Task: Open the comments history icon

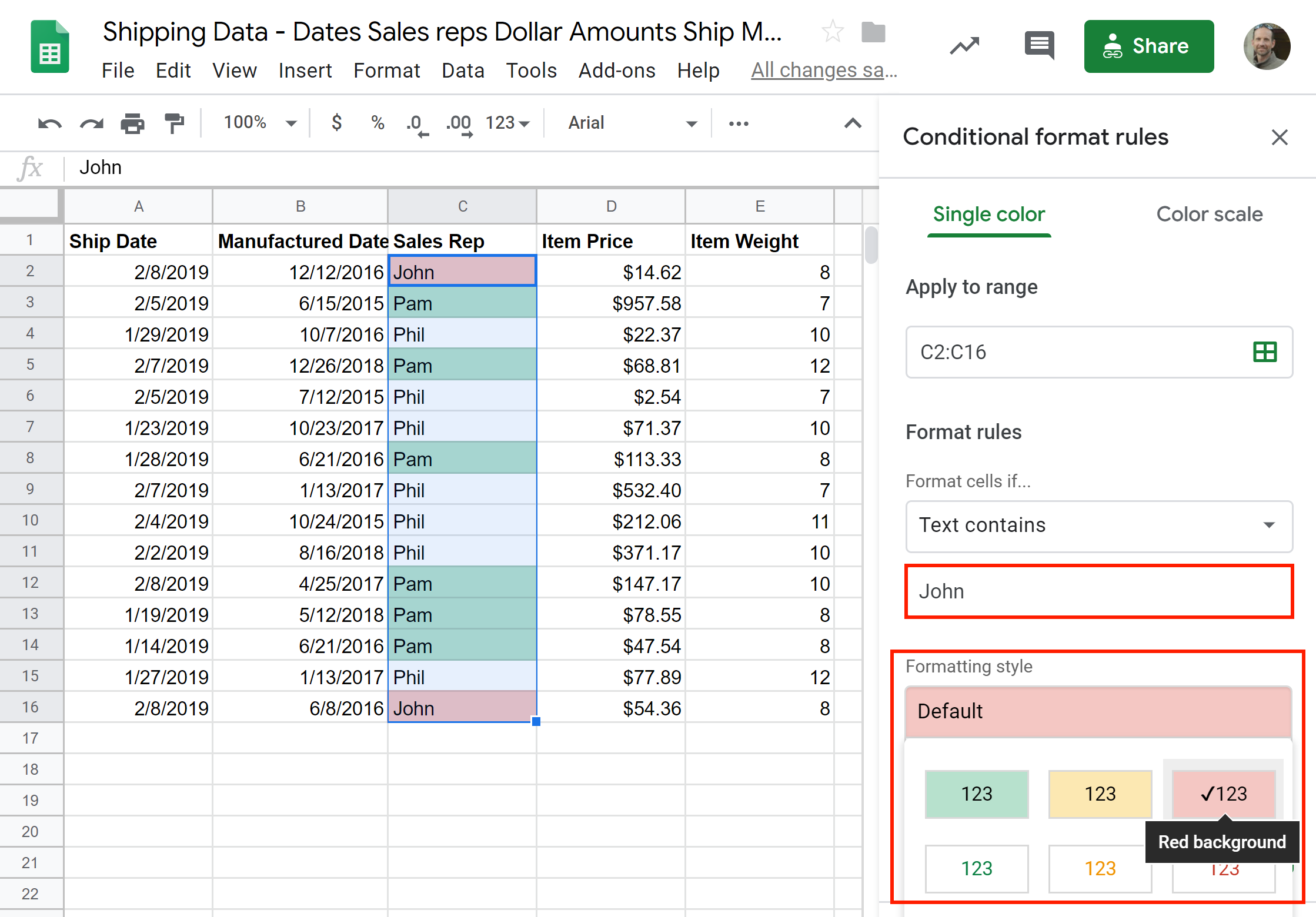Action: (x=1039, y=45)
